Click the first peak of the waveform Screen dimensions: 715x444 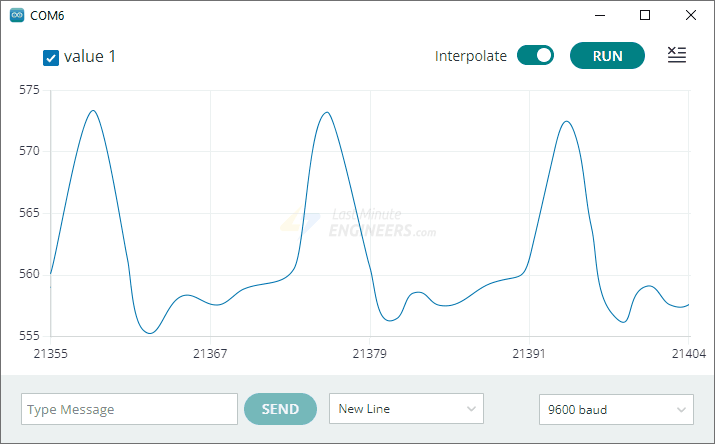93,111
